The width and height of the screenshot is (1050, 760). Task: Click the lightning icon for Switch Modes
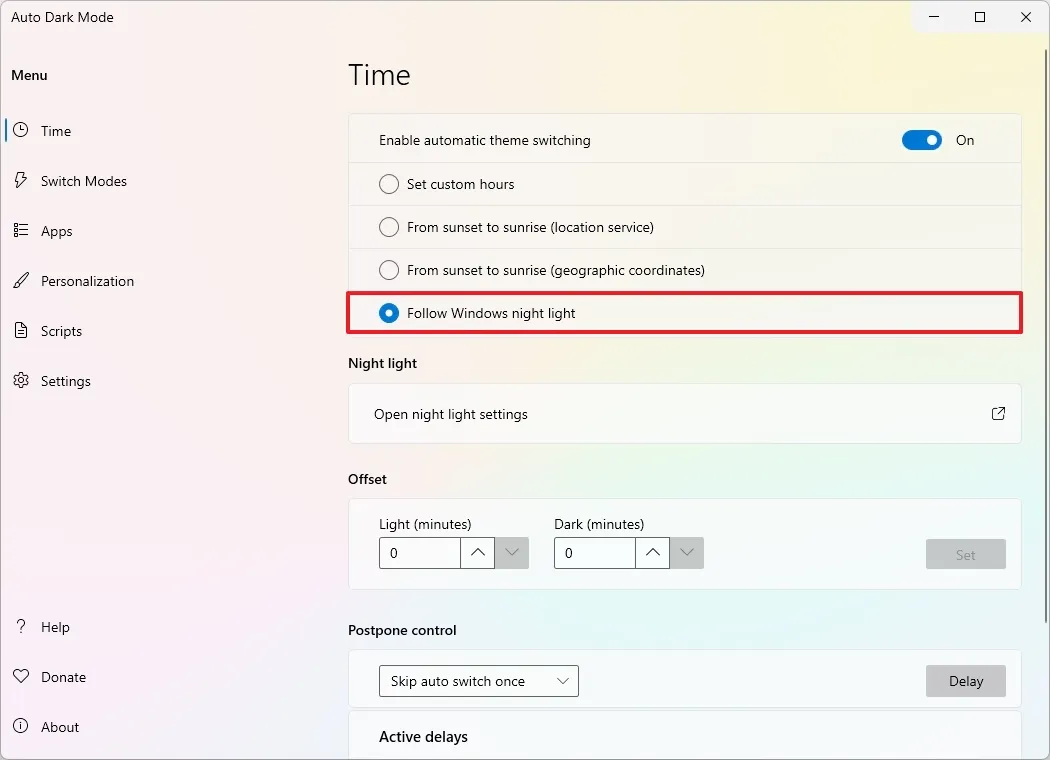[20, 180]
